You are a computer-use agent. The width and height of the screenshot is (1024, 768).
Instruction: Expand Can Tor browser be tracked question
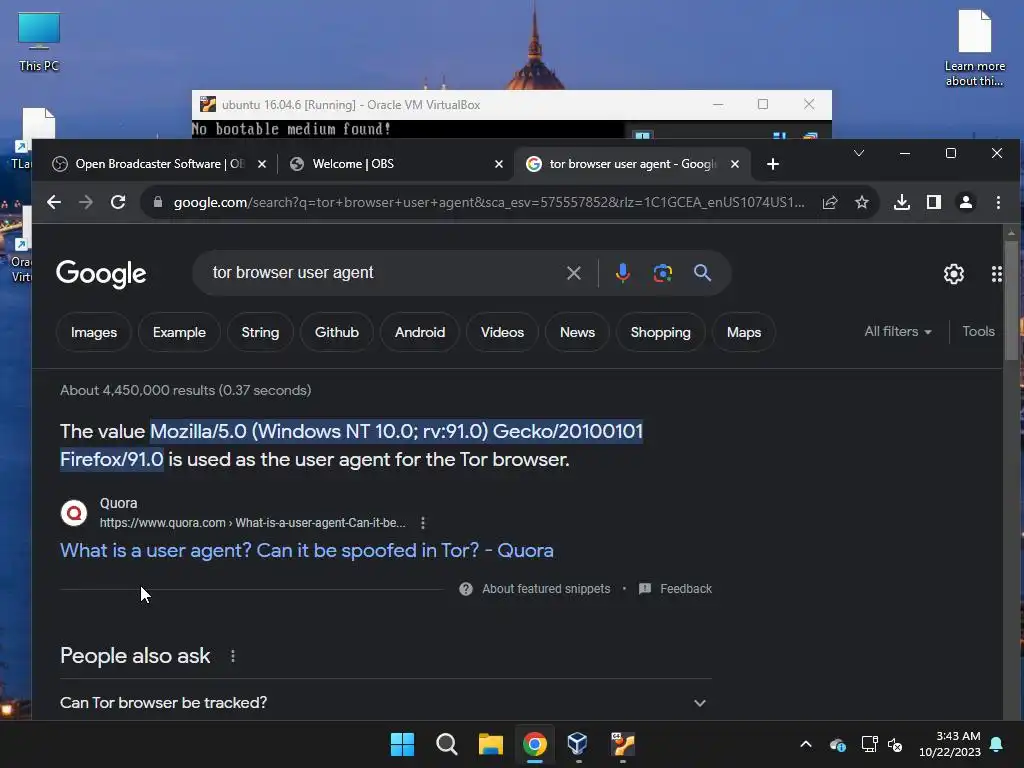coord(385,703)
